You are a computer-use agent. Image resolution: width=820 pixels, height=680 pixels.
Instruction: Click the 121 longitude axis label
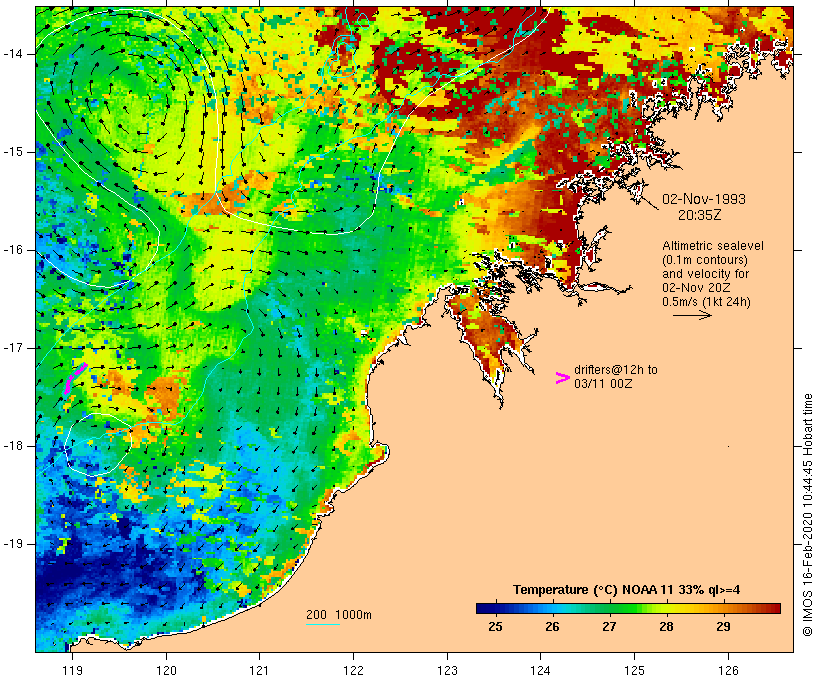point(259,670)
